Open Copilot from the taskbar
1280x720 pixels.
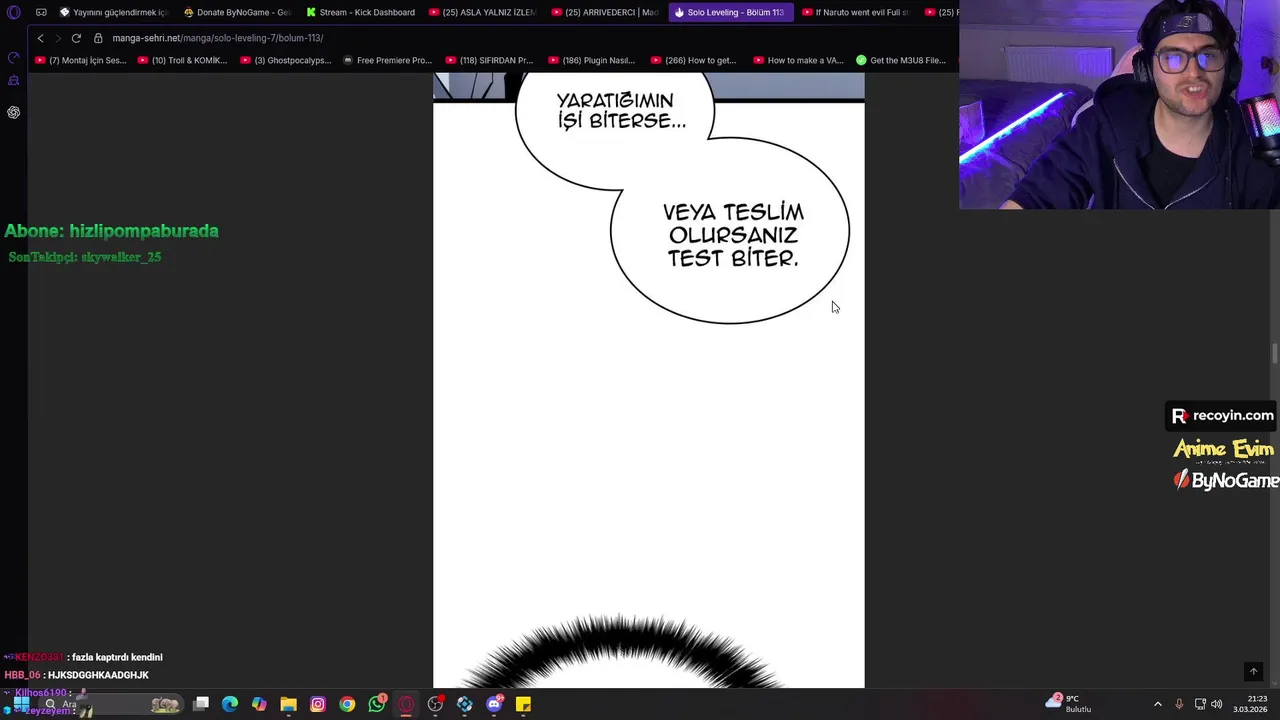pyautogui.click(x=259, y=704)
